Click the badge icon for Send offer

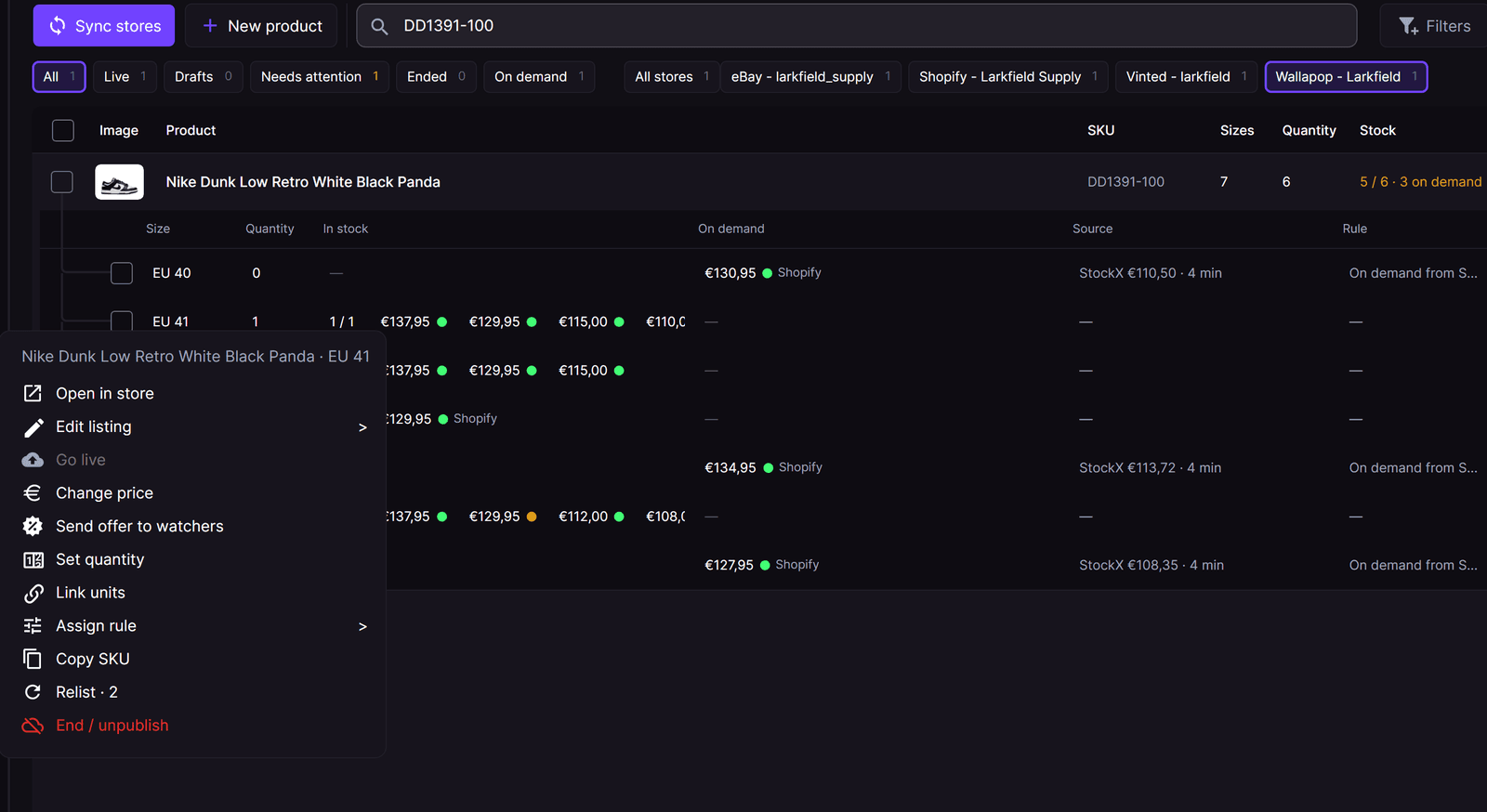click(33, 526)
